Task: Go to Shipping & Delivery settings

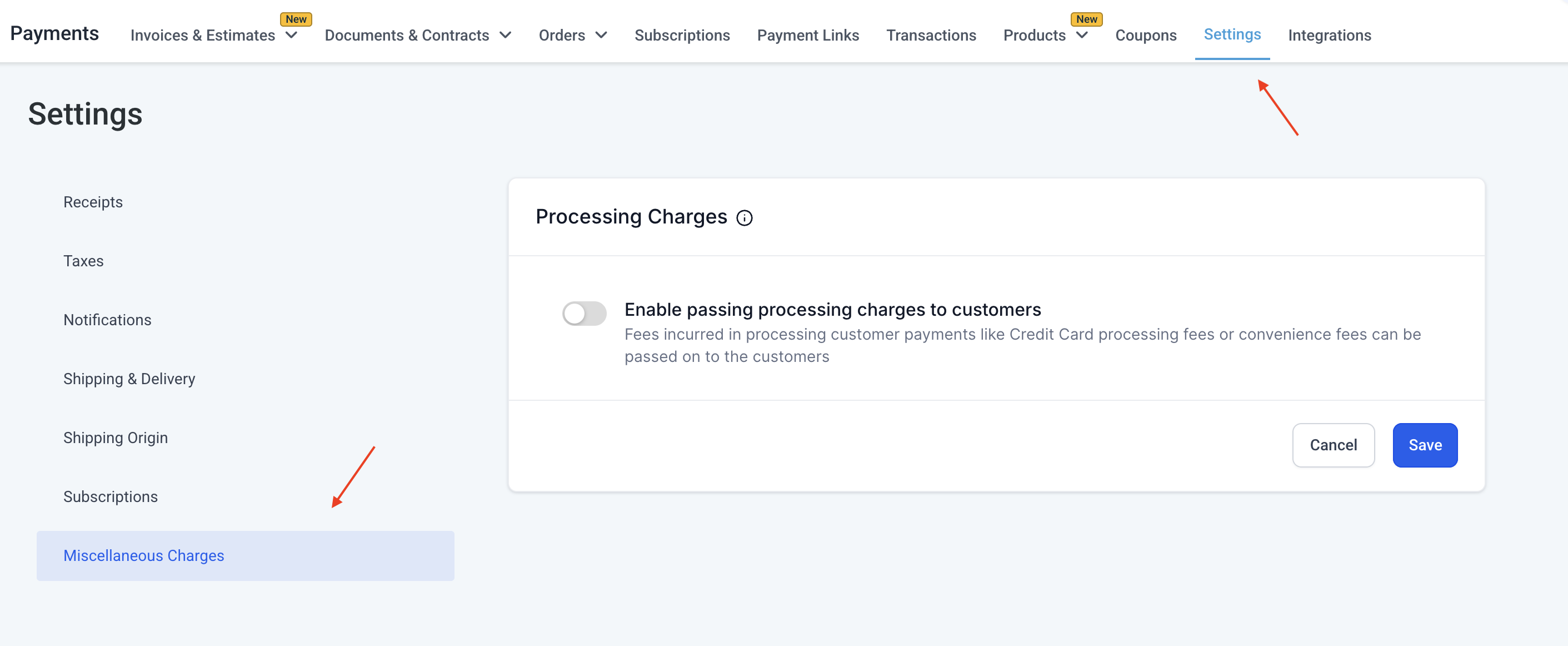Action: (x=129, y=379)
